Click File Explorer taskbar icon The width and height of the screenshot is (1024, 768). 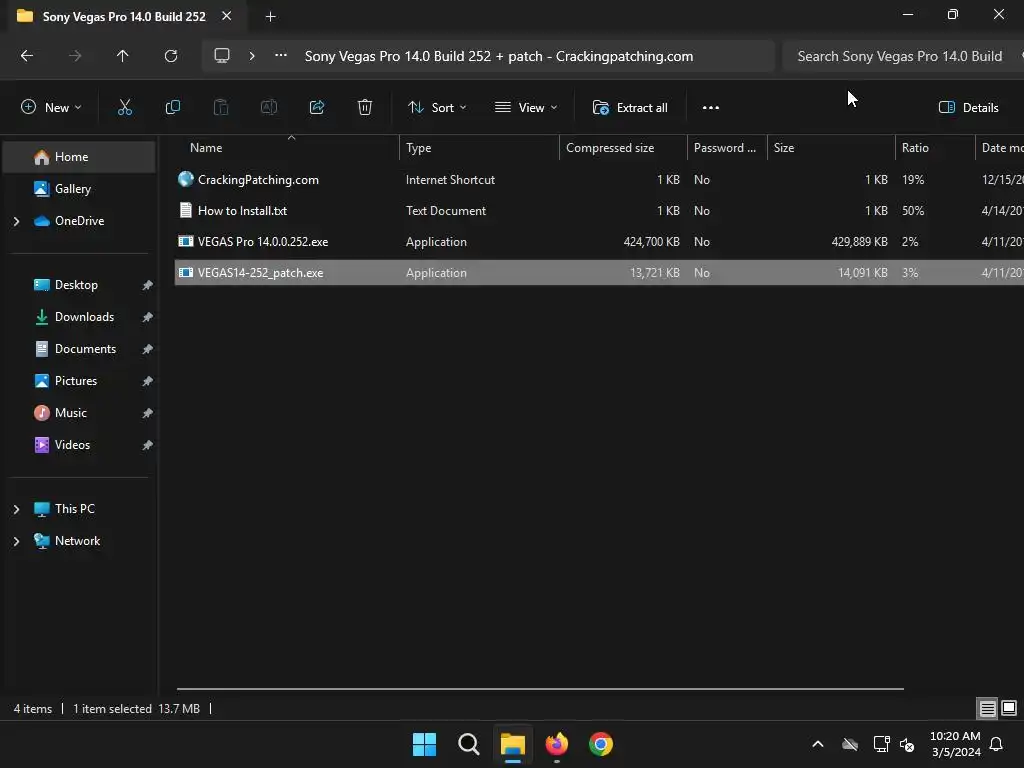pos(513,744)
